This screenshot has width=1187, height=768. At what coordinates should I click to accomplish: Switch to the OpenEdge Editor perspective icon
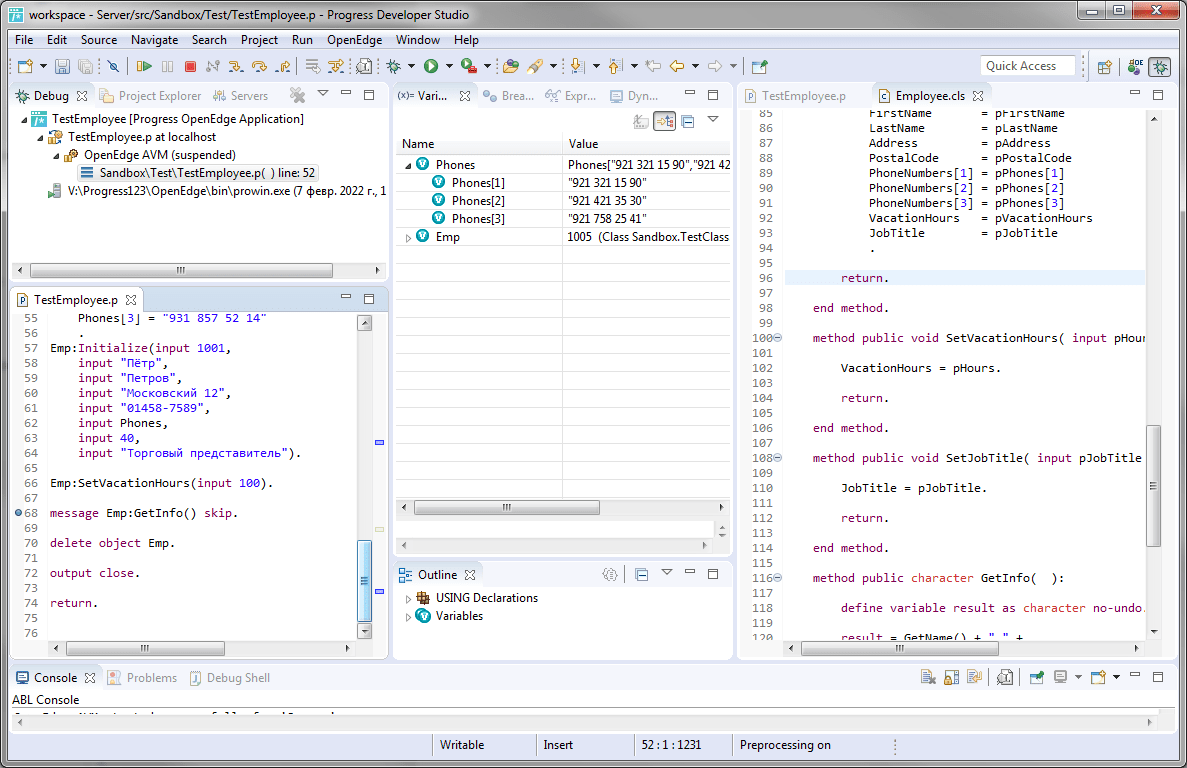coord(1134,67)
